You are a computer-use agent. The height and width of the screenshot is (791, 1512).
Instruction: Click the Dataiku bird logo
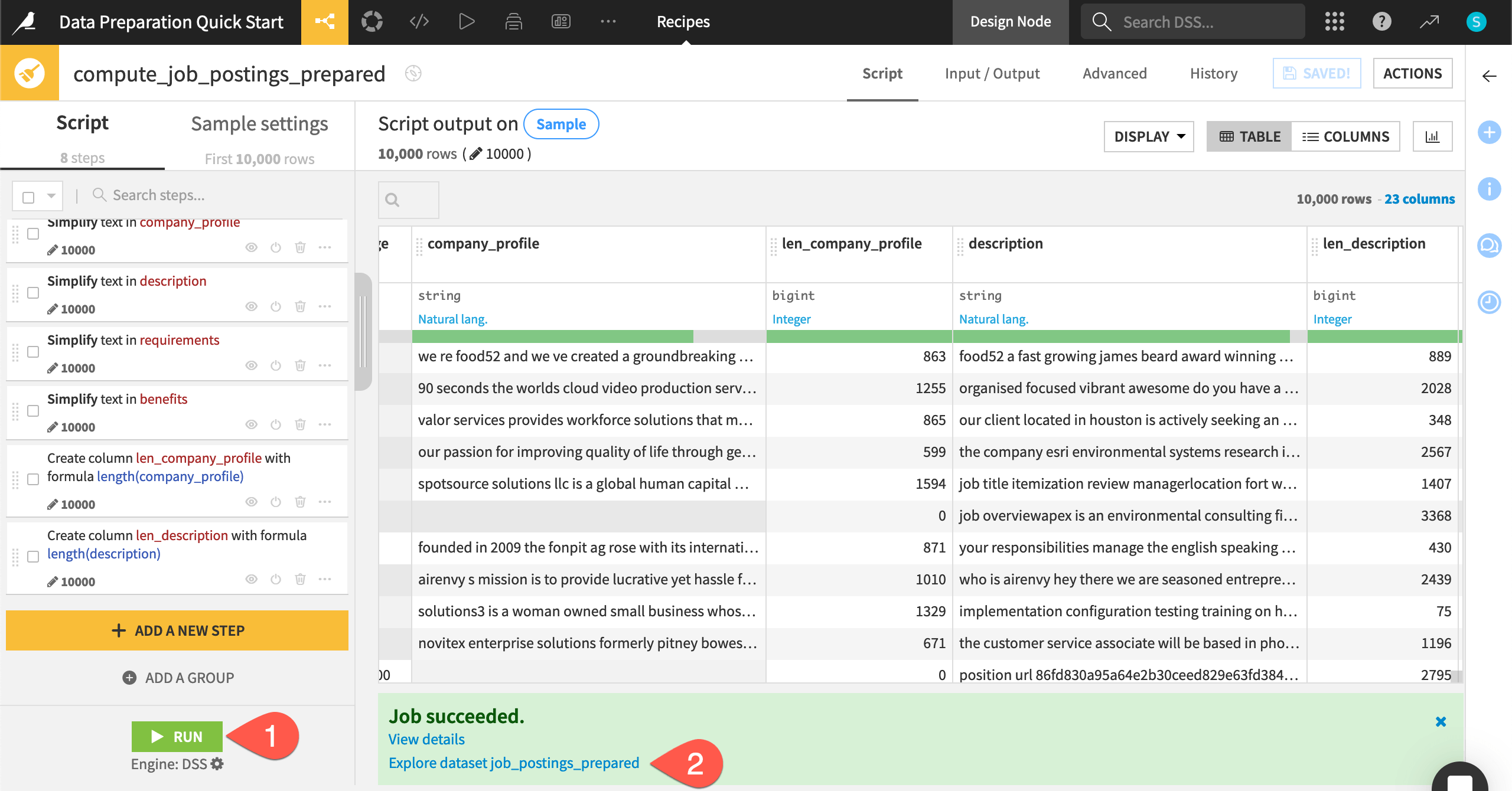click(25, 22)
